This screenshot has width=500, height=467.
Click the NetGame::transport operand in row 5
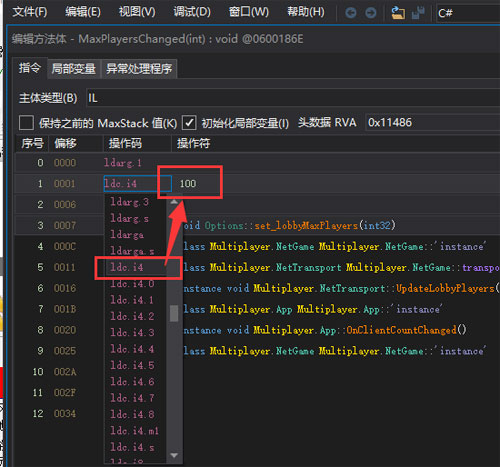(x=341, y=267)
